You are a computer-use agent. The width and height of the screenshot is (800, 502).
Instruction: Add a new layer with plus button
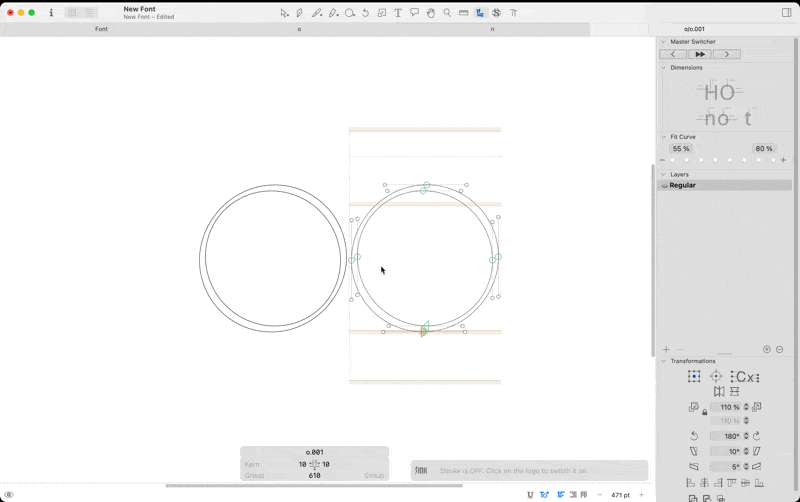(666, 349)
